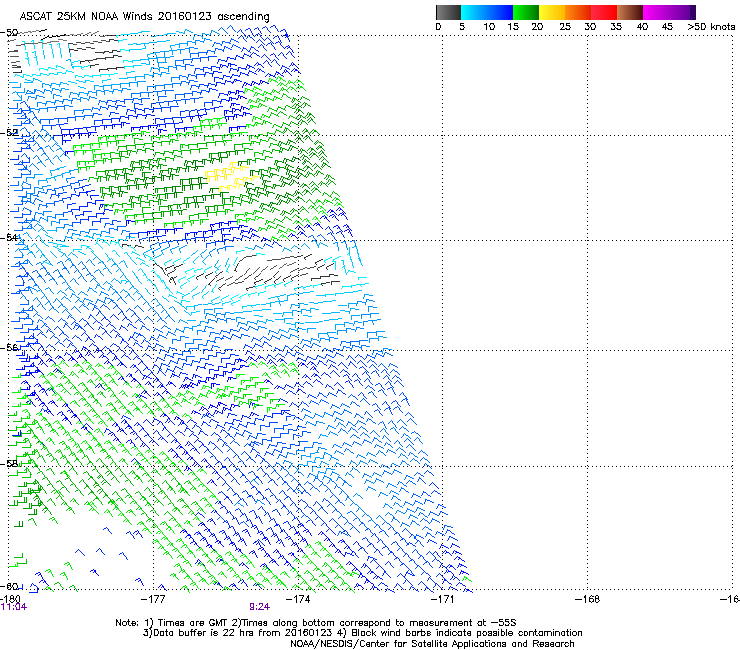Click the latitude label '-56'
The image size is (740, 650).
(9, 347)
